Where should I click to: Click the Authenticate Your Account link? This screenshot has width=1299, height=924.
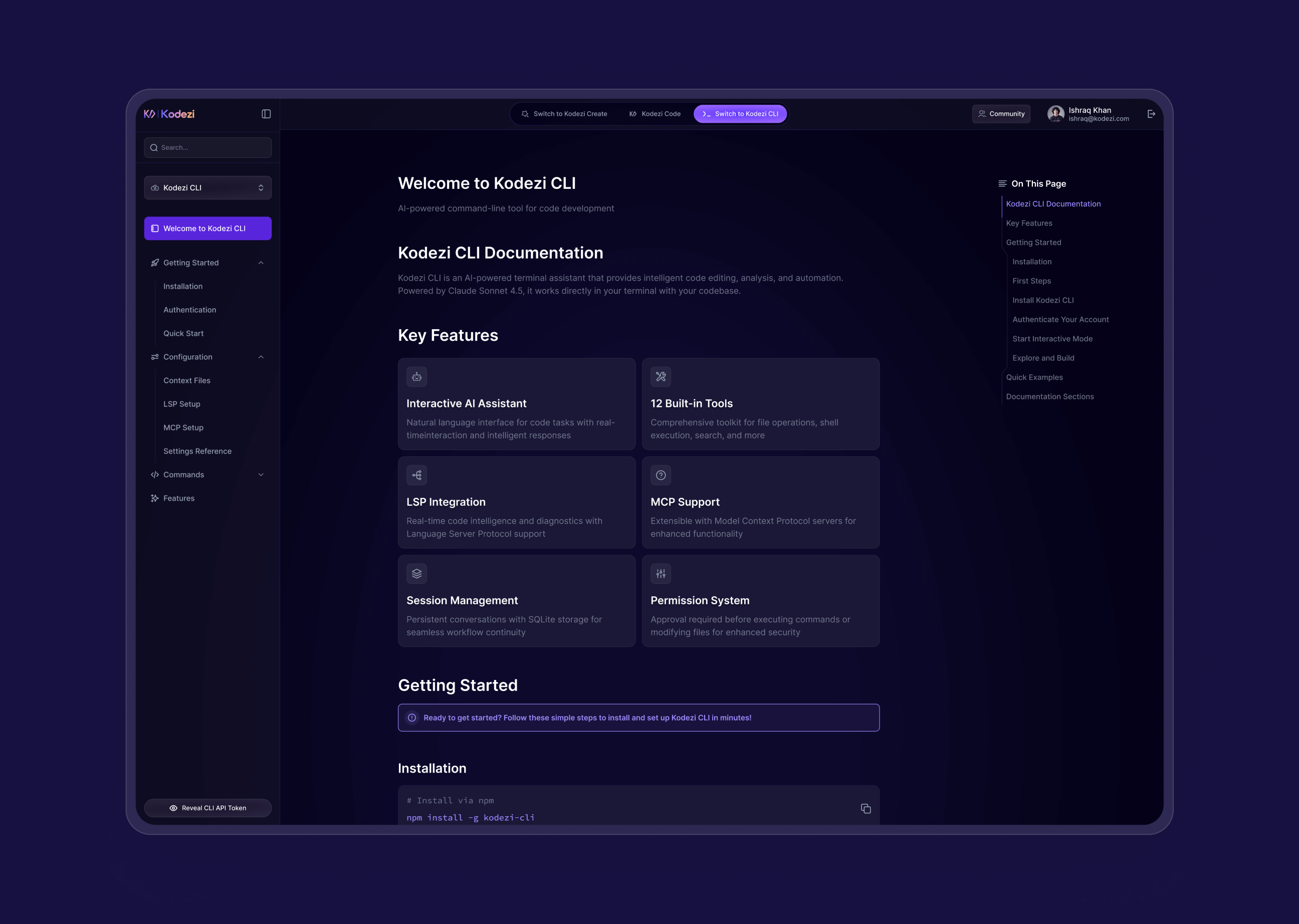[x=1060, y=319]
